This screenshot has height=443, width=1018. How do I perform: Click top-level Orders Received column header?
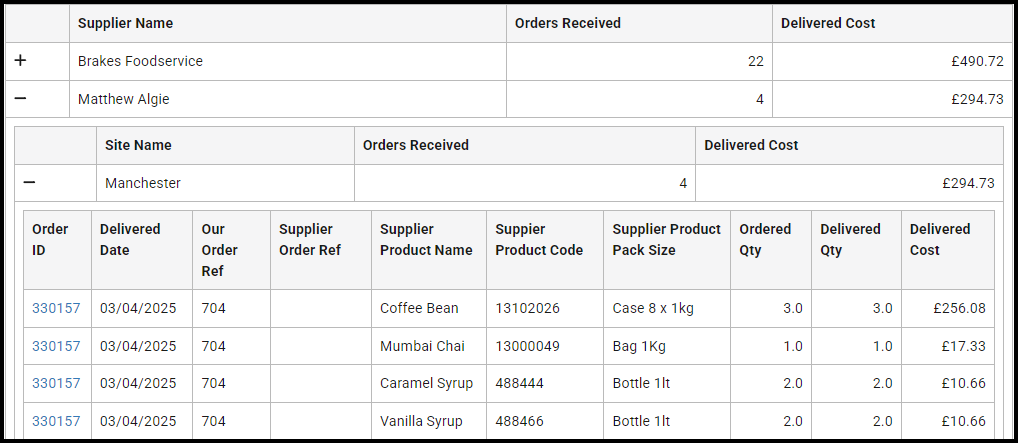coord(567,23)
